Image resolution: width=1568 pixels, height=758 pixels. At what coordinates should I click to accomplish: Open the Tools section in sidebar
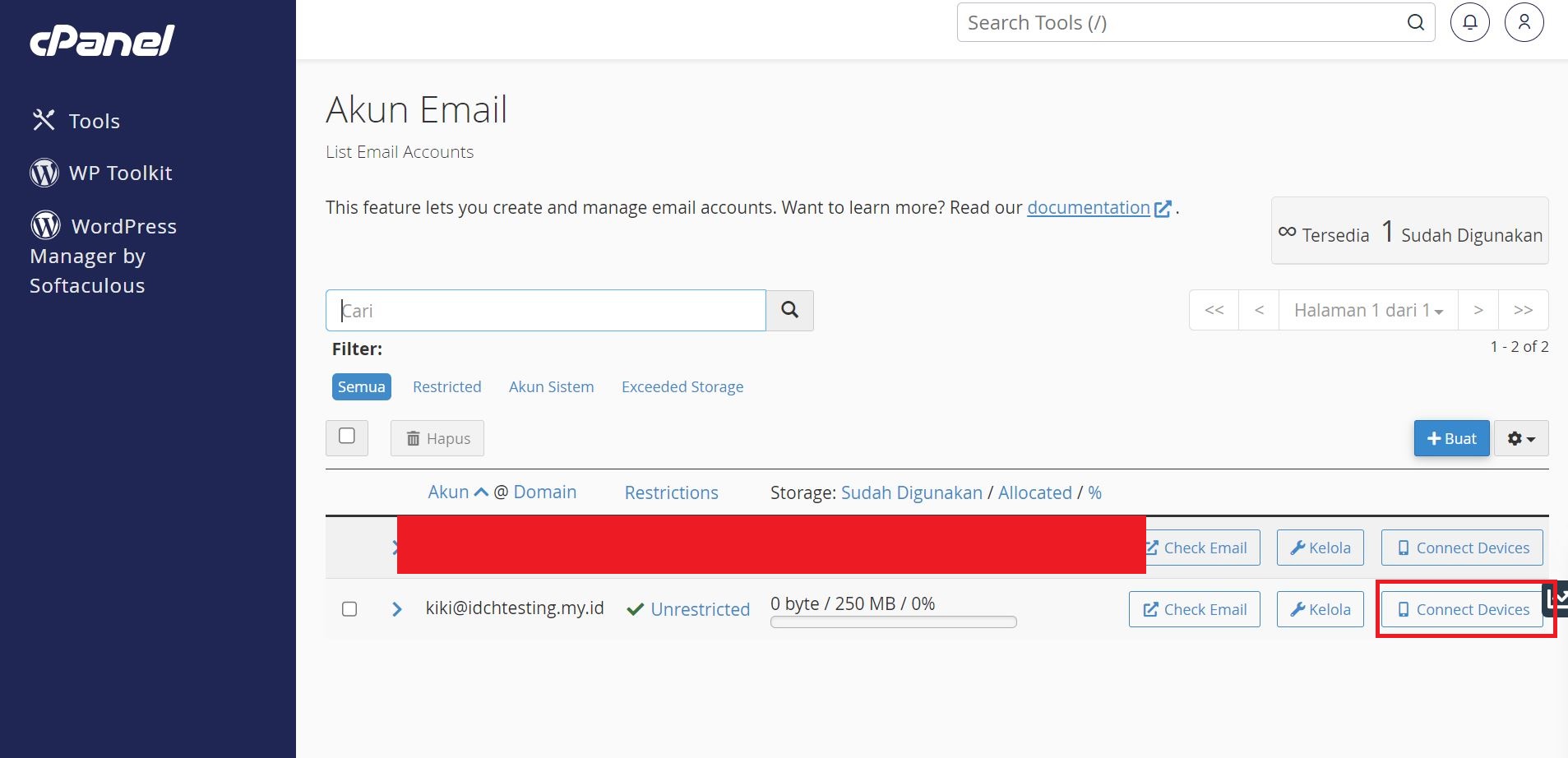tap(93, 120)
